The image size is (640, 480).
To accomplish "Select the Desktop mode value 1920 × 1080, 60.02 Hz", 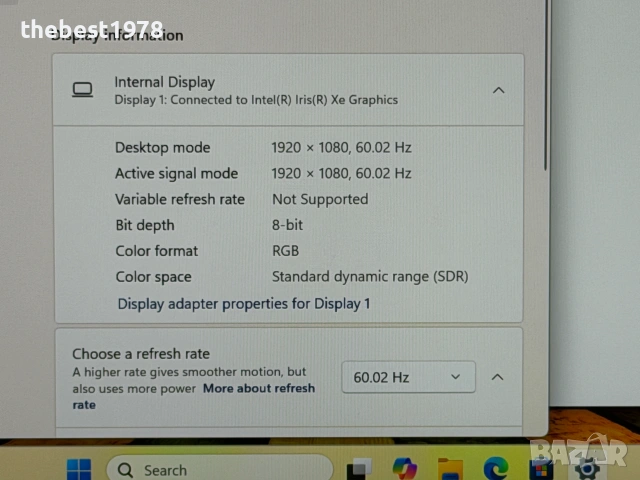I will tap(341, 148).
